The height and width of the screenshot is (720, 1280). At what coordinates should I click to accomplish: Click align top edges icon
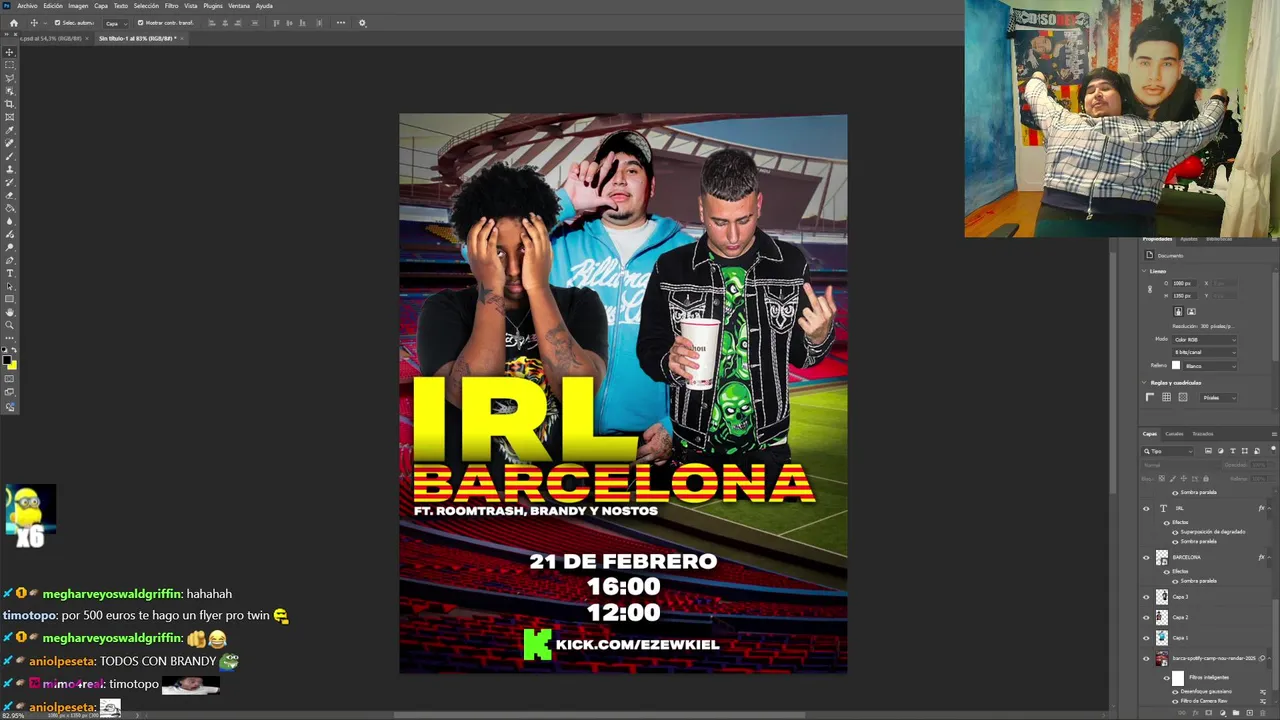(x=276, y=23)
